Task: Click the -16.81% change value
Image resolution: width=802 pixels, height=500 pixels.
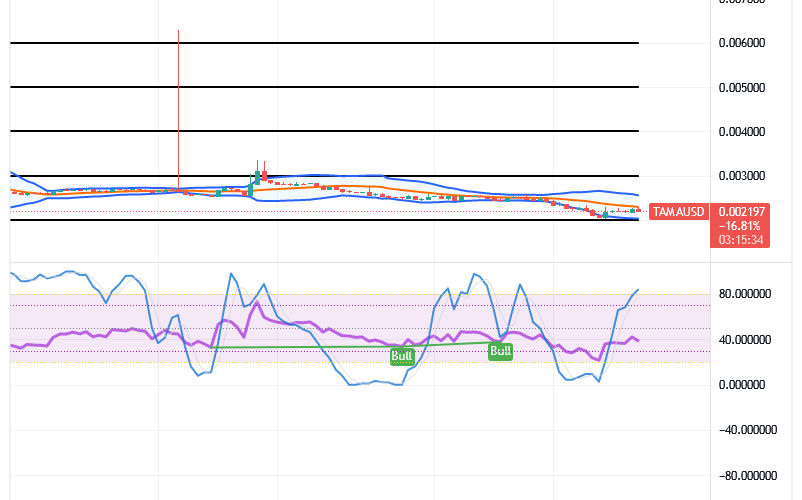Action: pyautogui.click(x=739, y=226)
